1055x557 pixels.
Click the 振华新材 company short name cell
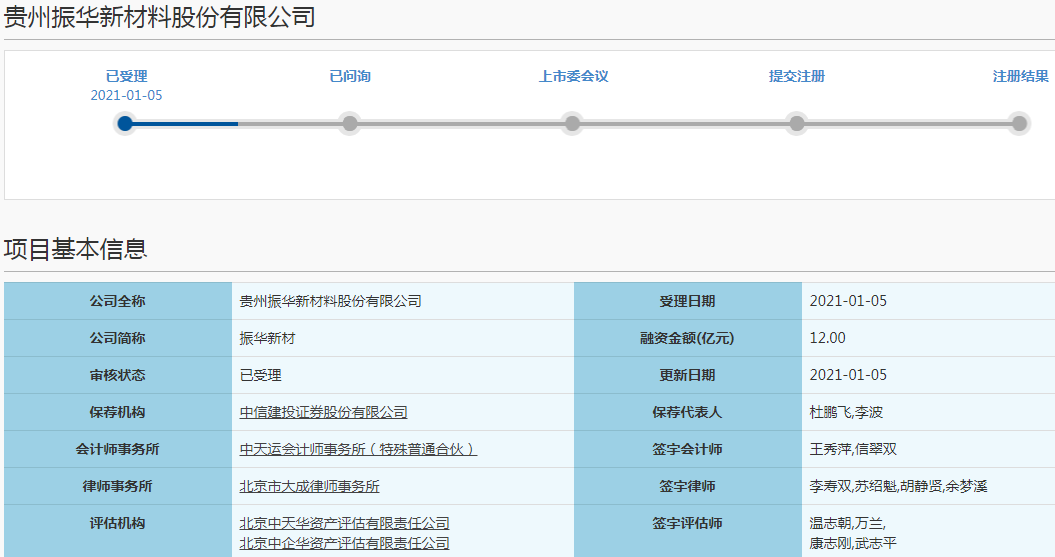click(268, 338)
